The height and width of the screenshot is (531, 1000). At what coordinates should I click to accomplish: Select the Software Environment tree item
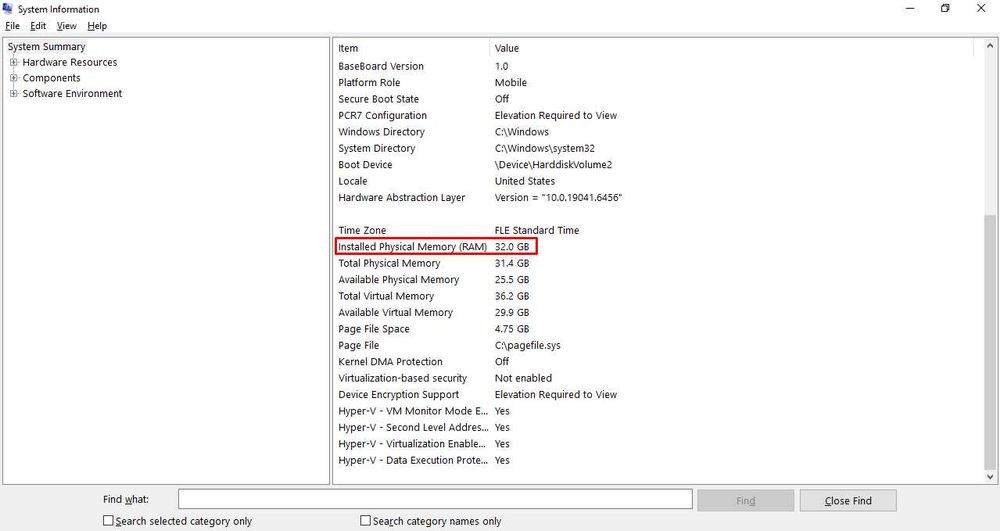pos(72,93)
